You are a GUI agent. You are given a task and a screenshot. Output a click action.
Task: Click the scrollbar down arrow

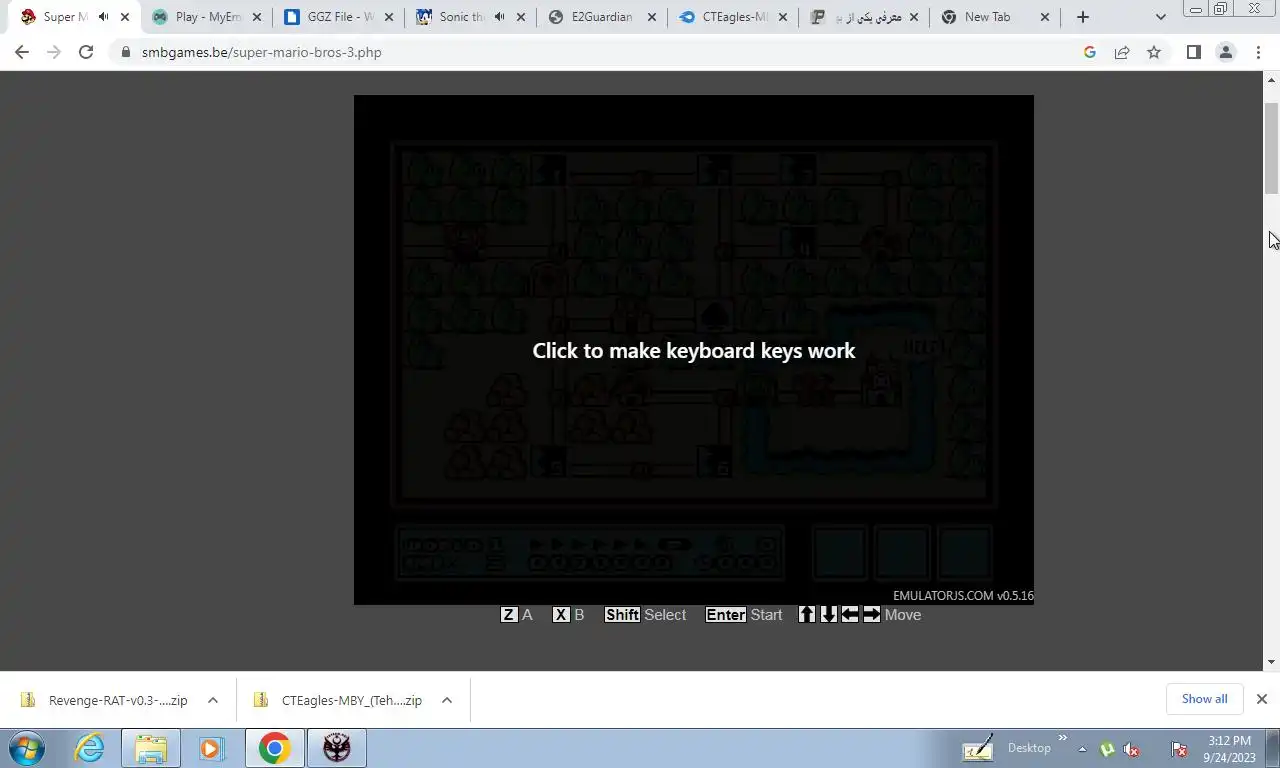1271,661
